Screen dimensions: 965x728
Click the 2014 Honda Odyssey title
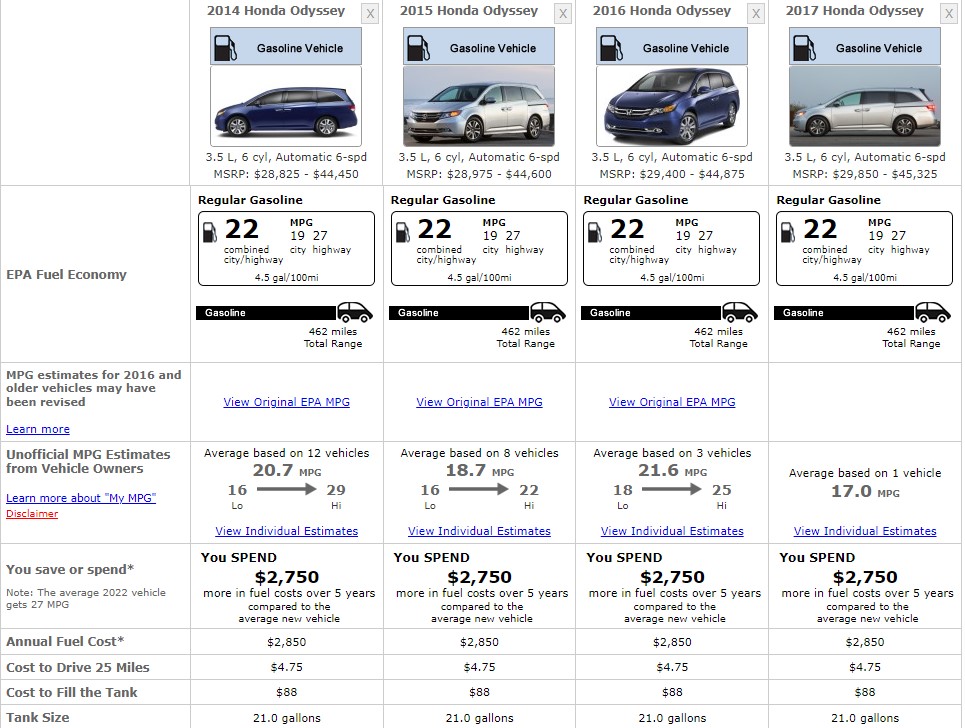click(x=276, y=10)
